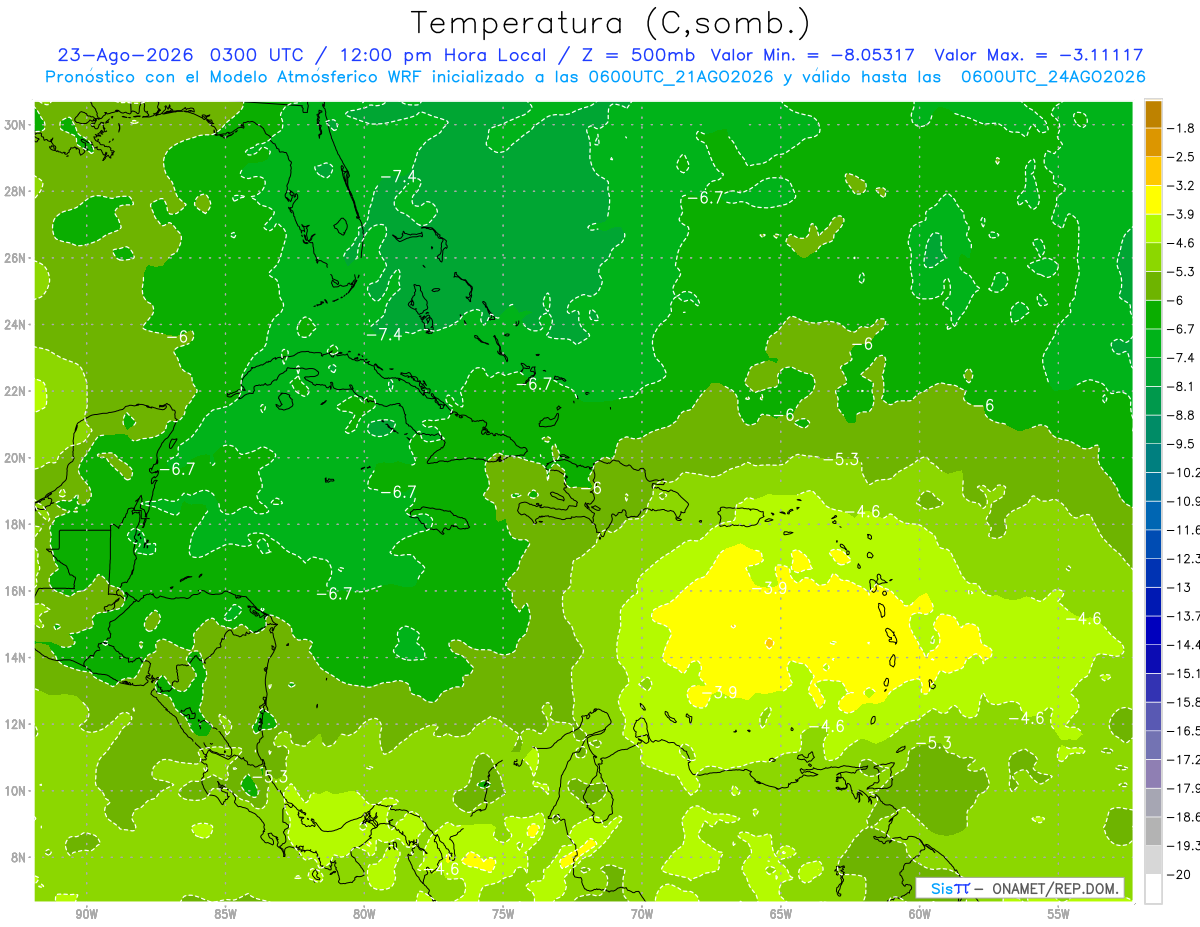Click the "Temperatura (C,somb.)" chart title
1200x927 pixels.
[x=611, y=22]
